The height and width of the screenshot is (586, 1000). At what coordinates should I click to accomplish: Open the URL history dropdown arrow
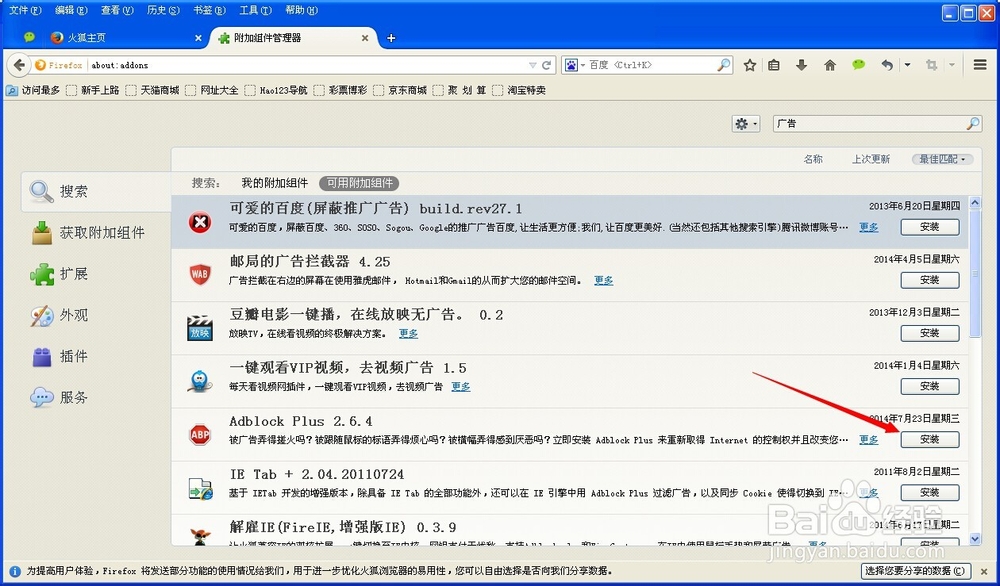532,65
